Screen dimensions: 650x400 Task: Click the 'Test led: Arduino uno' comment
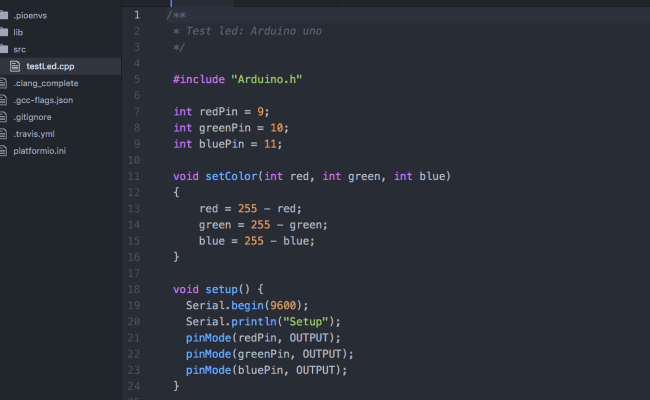[253, 31]
